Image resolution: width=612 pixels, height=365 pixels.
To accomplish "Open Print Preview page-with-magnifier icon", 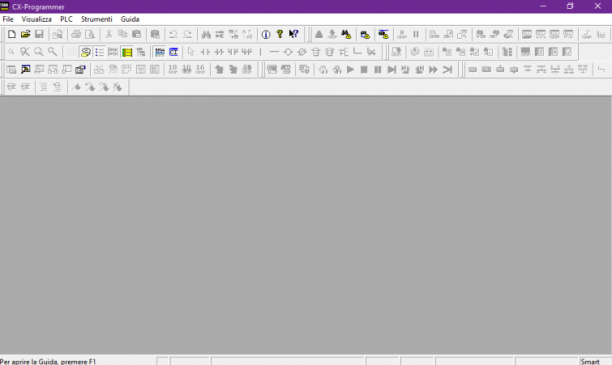I will pos(90,34).
